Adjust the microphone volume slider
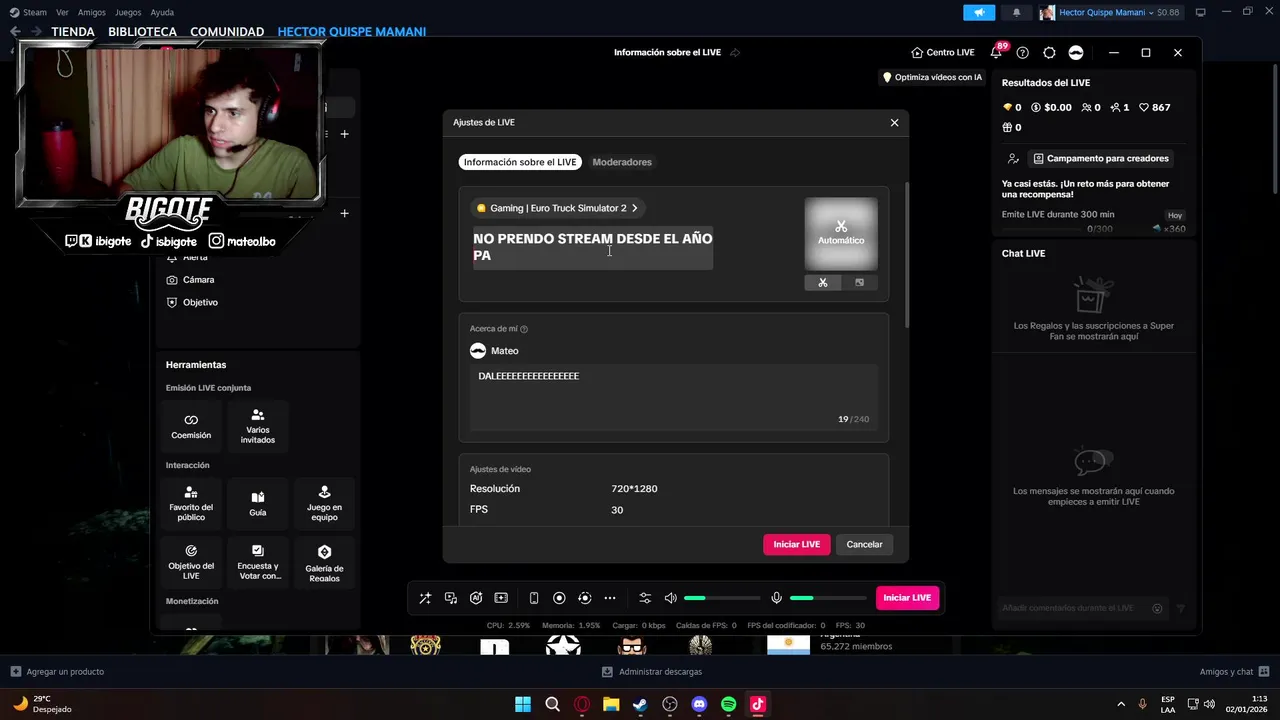The width and height of the screenshot is (1280, 720). [x=828, y=598]
